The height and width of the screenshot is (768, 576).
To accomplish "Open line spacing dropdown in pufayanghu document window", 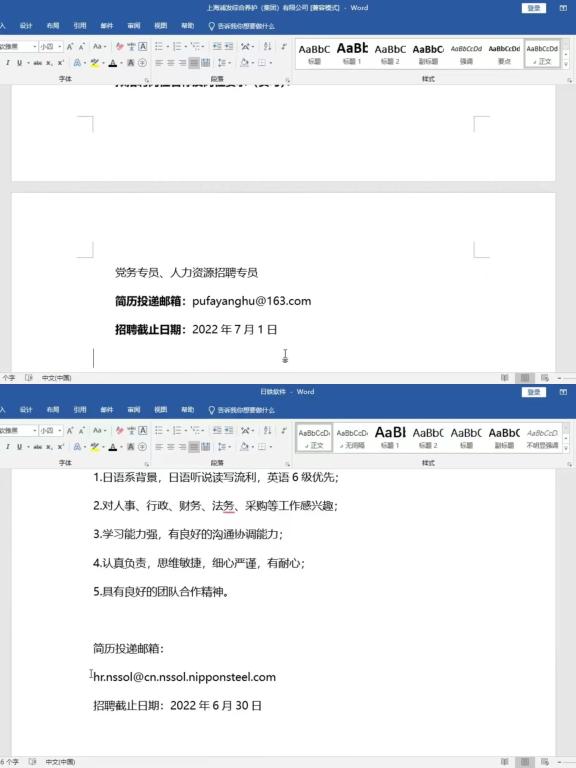I will [224, 63].
